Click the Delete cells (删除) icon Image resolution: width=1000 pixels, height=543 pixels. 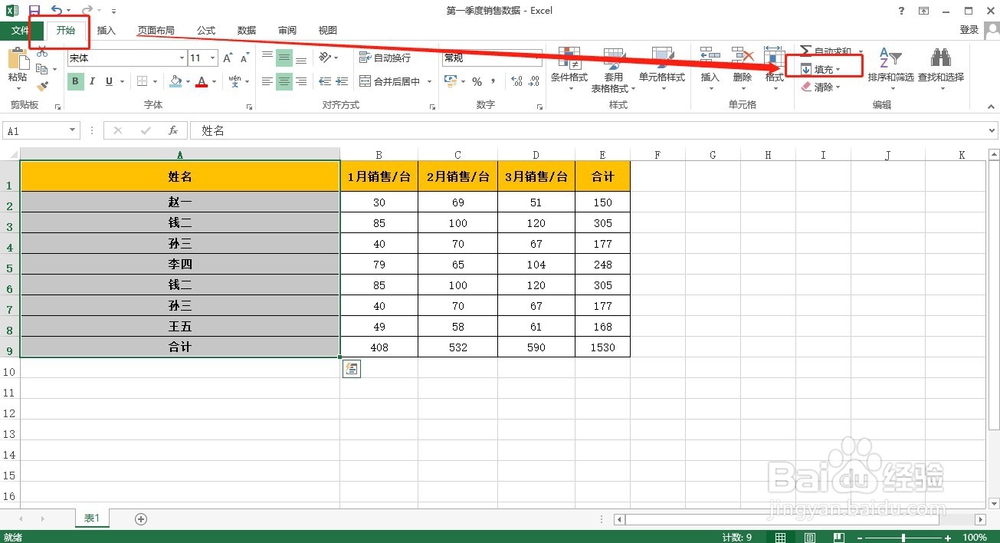(742, 56)
